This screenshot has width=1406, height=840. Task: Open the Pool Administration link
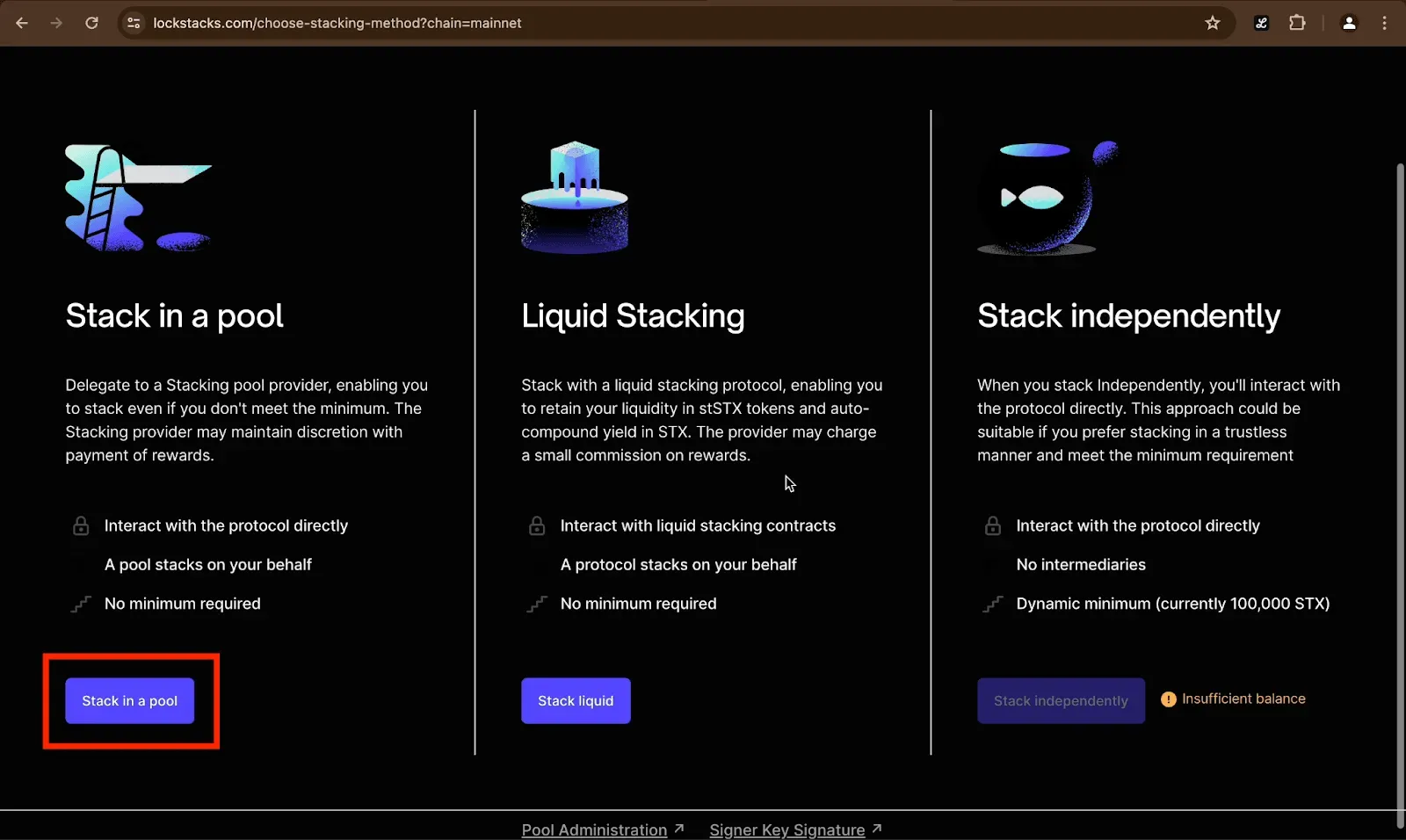pos(594,829)
